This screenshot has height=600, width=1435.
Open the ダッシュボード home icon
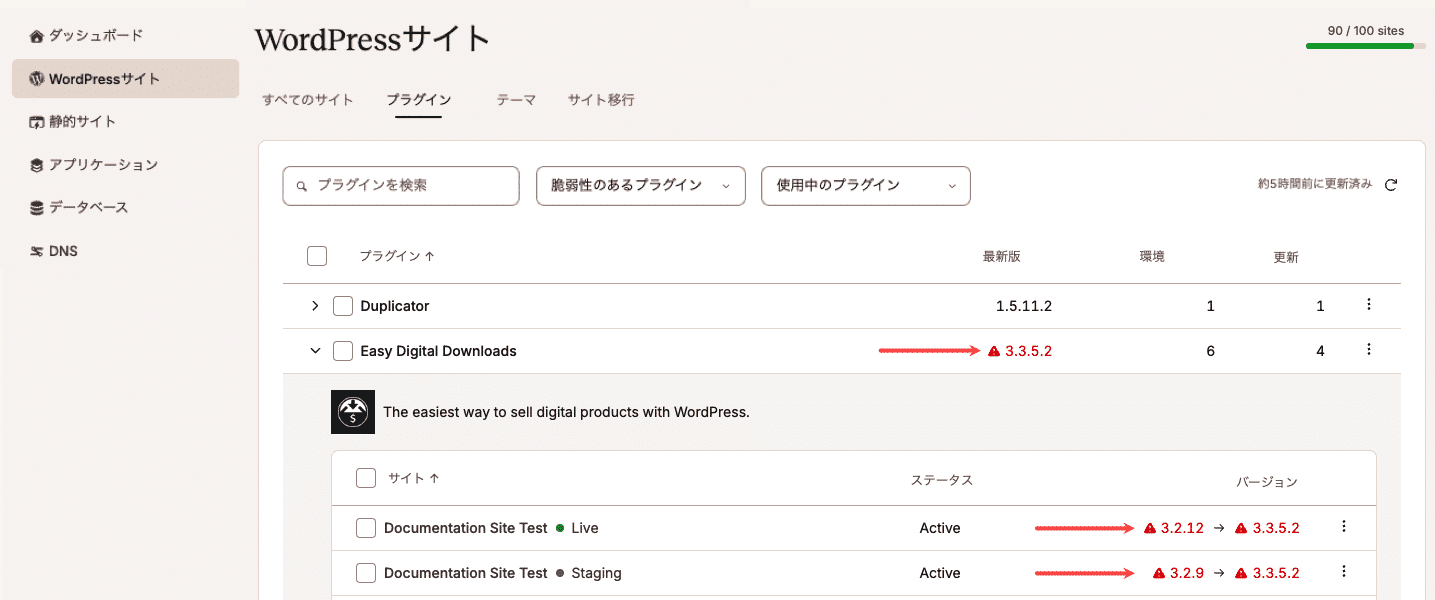(37, 36)
